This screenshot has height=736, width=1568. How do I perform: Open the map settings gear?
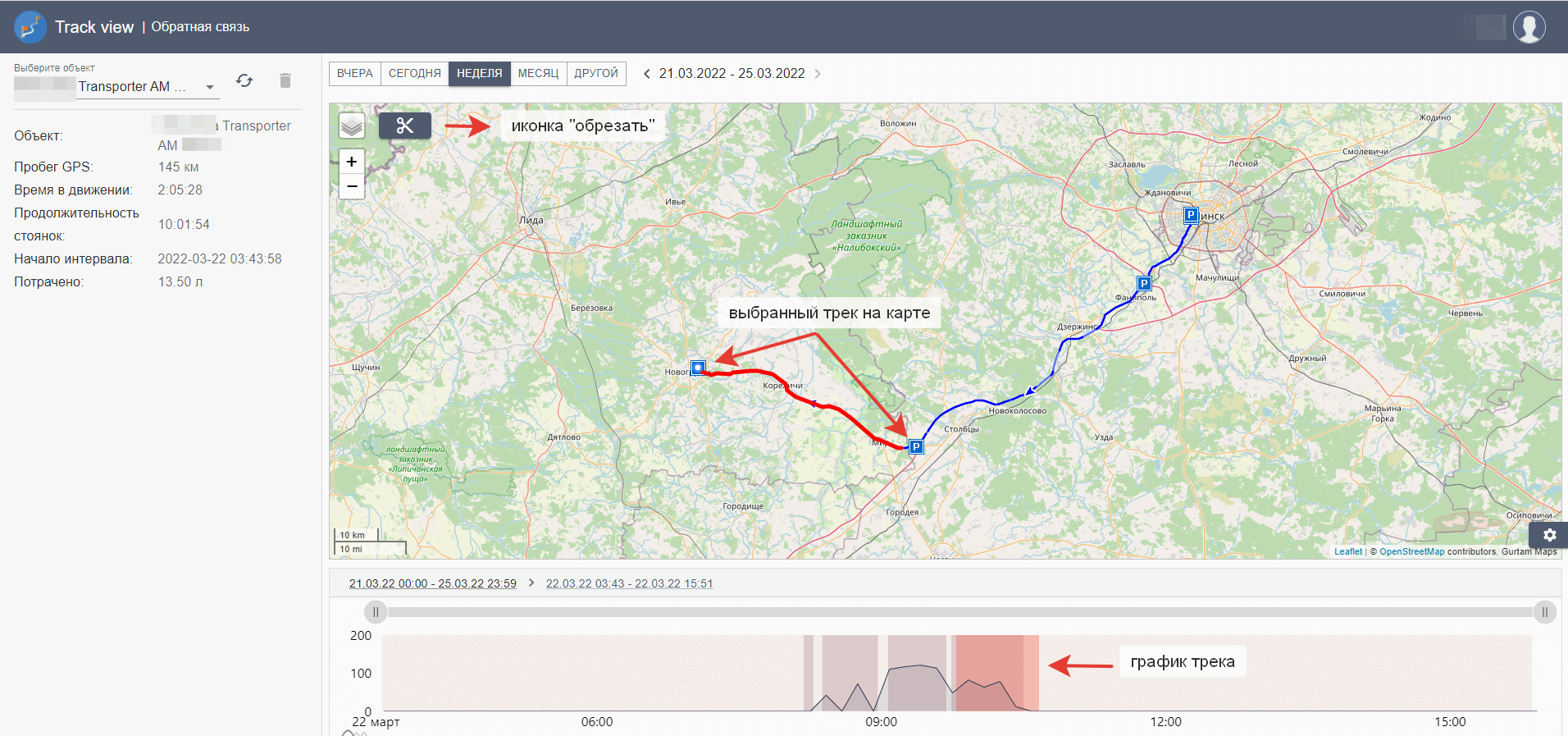coord(1549,535)
